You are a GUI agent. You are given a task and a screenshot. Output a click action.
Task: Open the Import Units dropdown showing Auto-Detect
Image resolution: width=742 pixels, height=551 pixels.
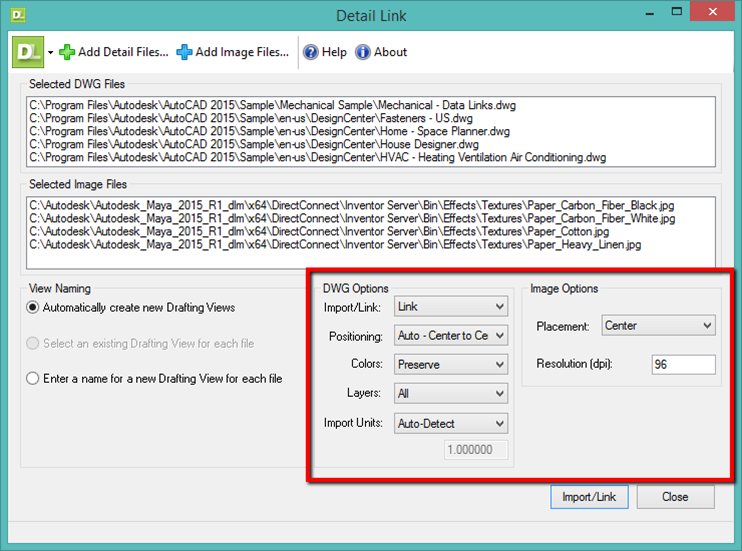click(450, 423)
